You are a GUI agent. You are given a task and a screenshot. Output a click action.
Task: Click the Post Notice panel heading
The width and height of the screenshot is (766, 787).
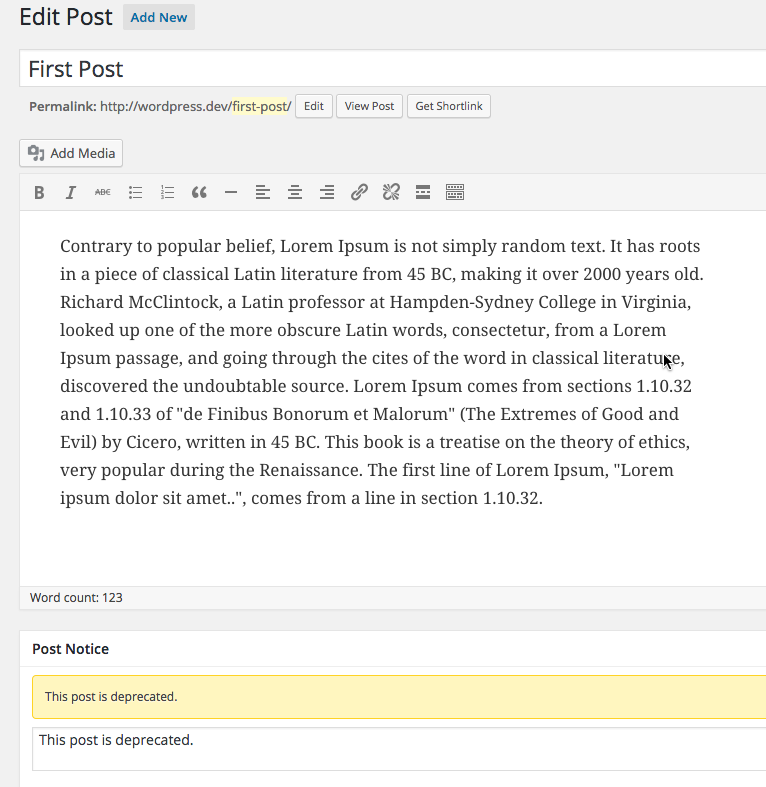(70, 649)
